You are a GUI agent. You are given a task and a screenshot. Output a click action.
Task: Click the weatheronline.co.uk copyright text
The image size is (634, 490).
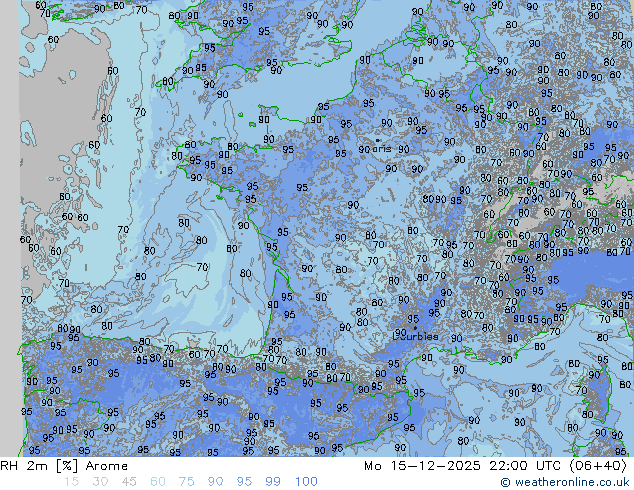tap(565, 482)
